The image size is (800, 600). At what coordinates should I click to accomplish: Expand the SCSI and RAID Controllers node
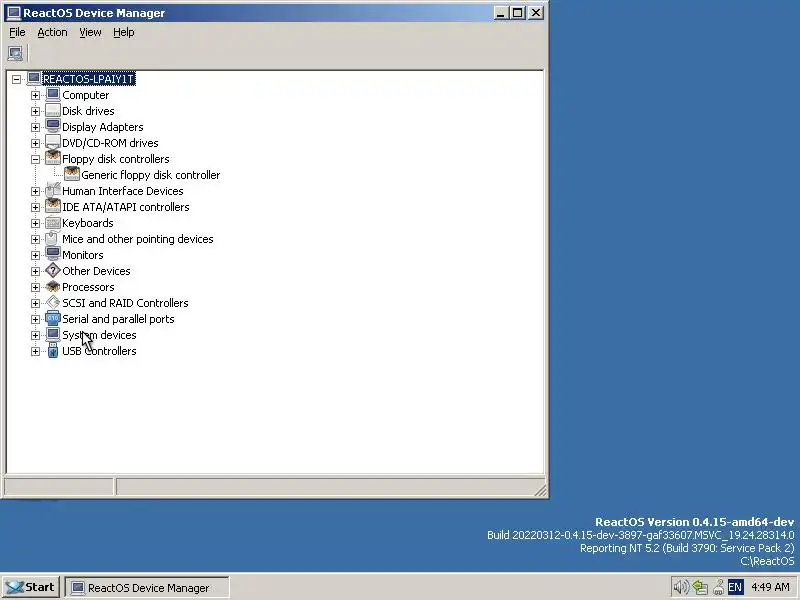35,303
